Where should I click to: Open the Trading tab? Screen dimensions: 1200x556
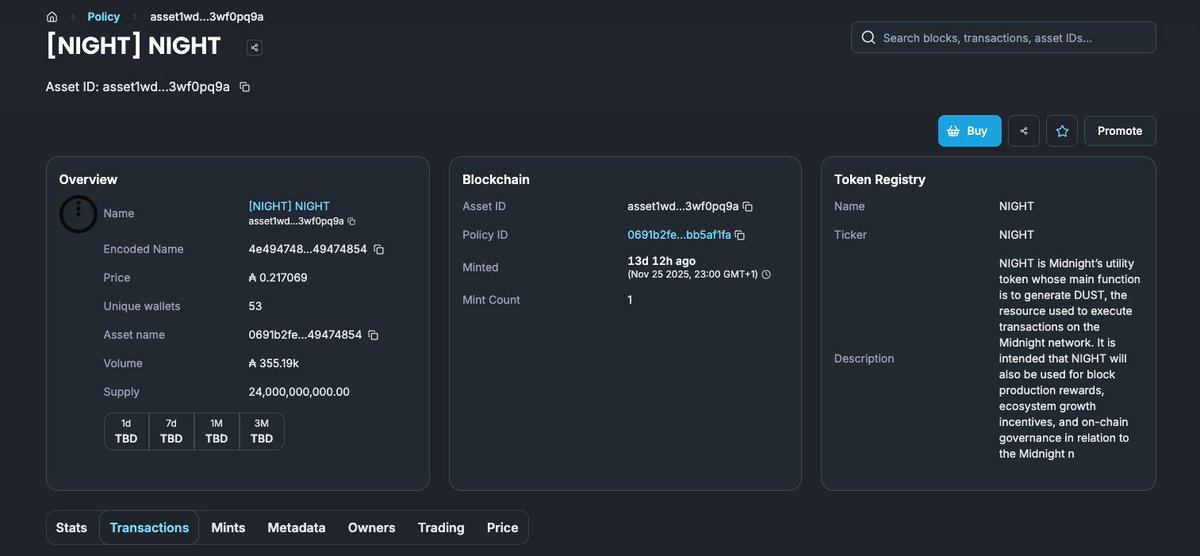(x=441, y=527)
